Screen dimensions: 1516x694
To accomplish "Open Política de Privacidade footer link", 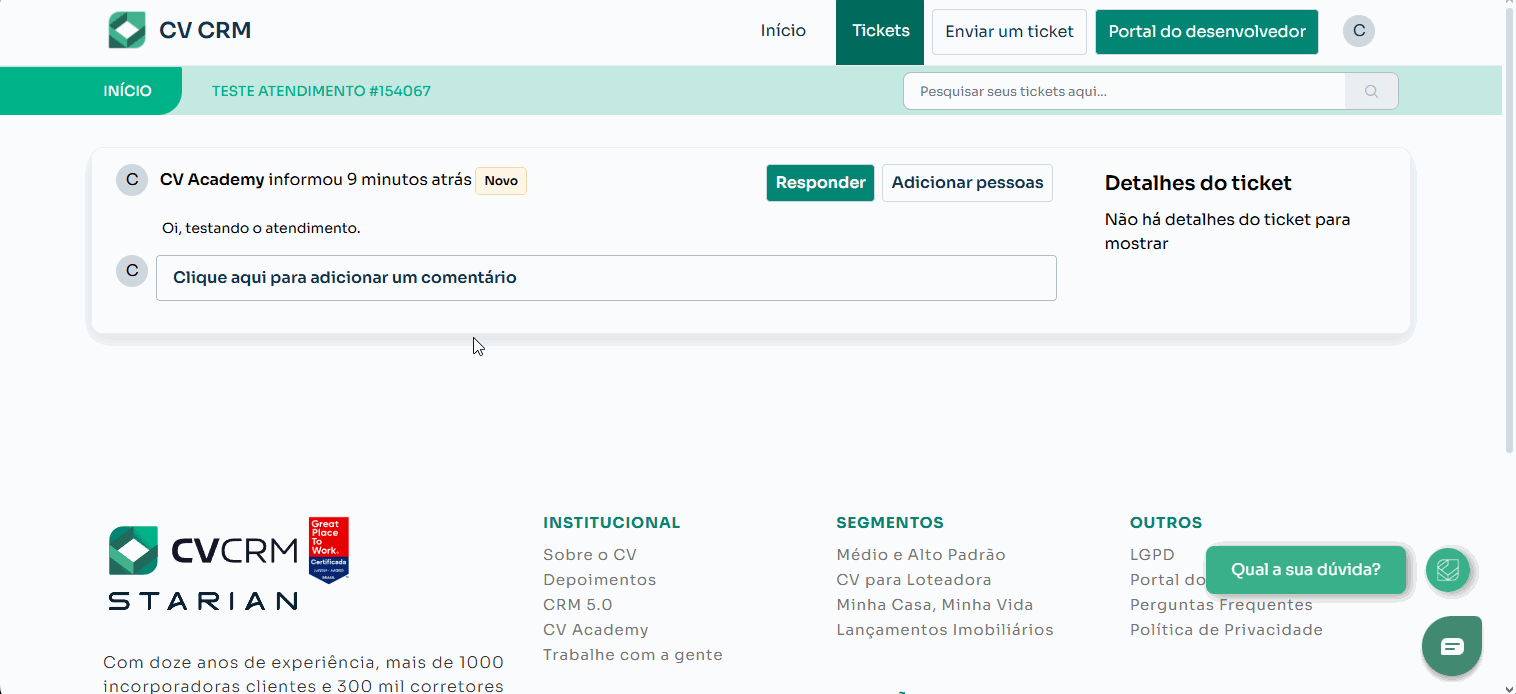I will click(x=1226, y=630).
